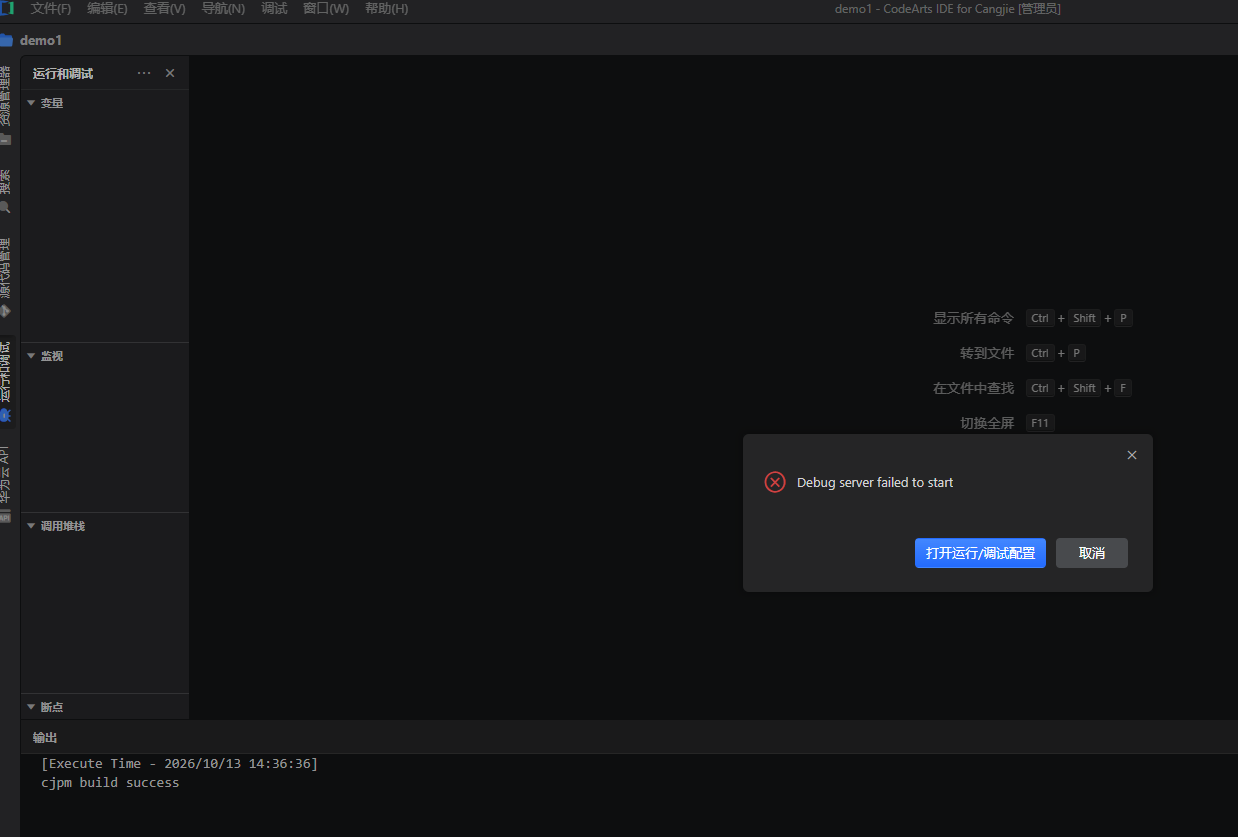Image resolution: width=1238 pixels, height=837 pixels.
Task: Open the 源代码管理 side tab
Action: 6,278
